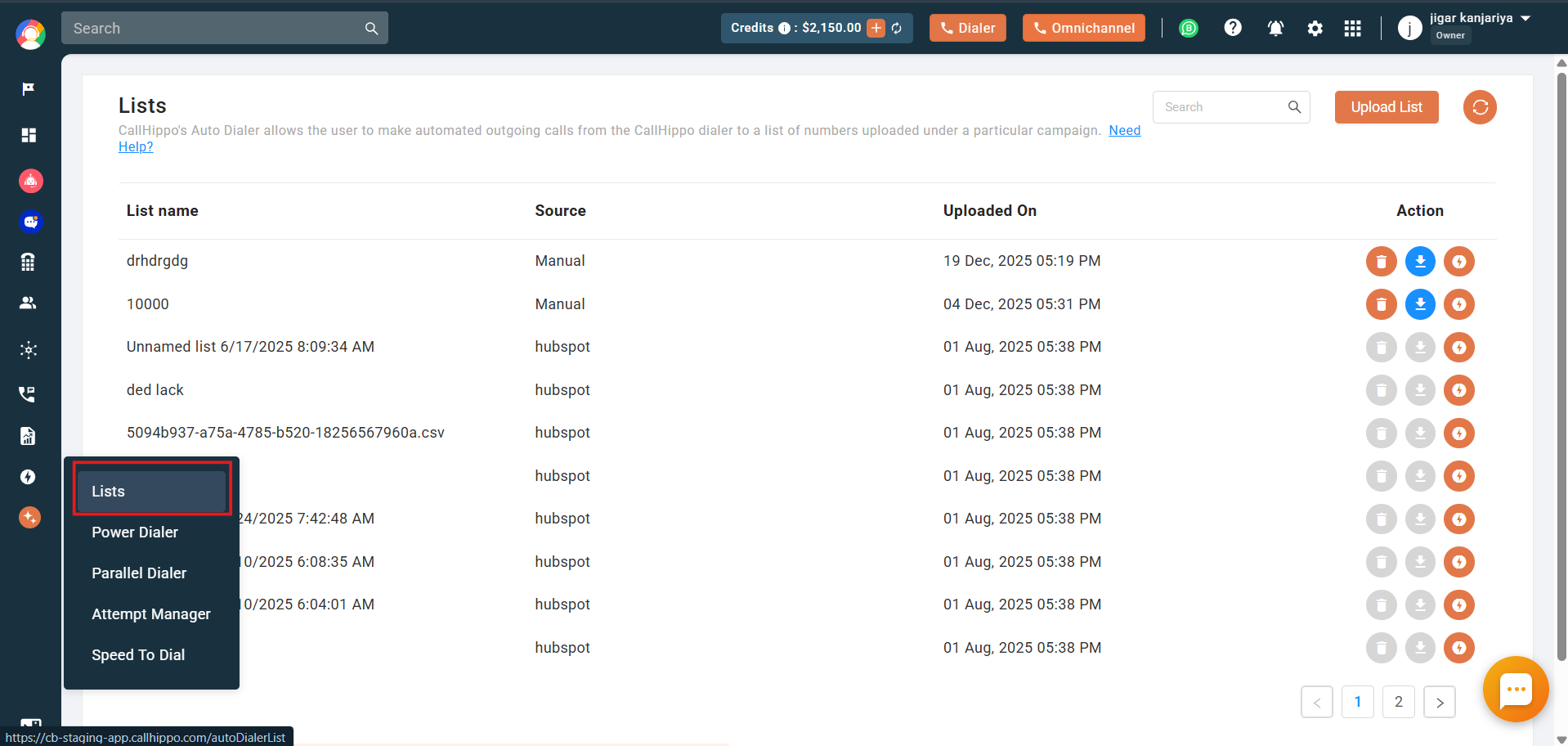Click bolt action for 5094b937 csv list
The image size is (1568, 746).
tap(1459, 433)
